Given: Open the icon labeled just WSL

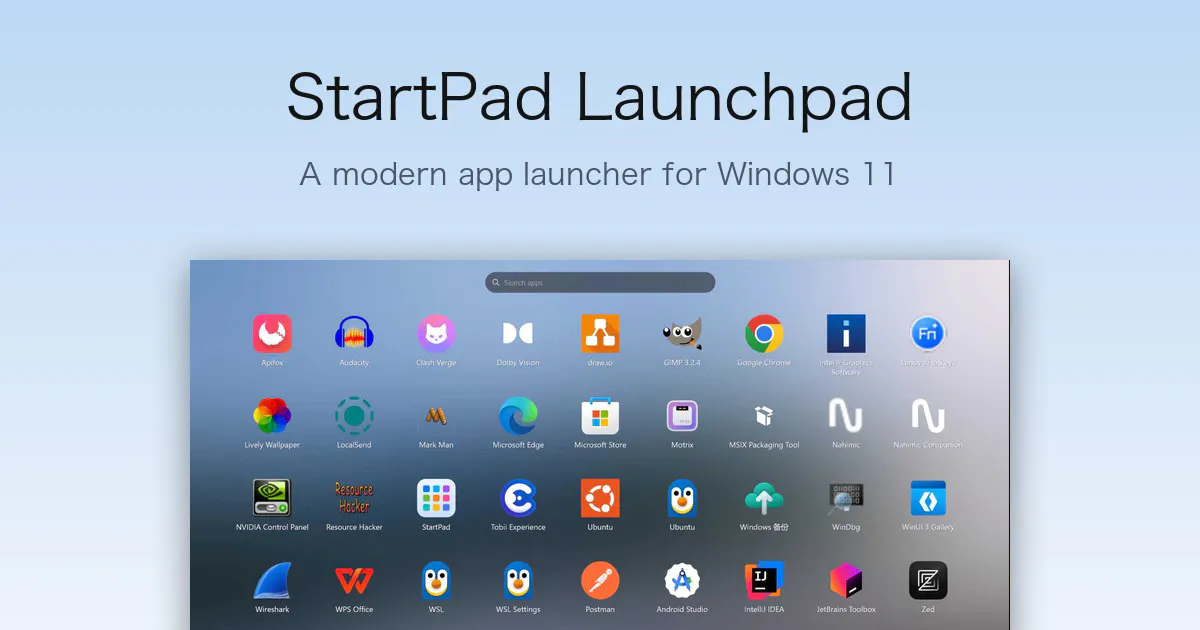Looking at the screenshot, I should click(x=436, y=580).
